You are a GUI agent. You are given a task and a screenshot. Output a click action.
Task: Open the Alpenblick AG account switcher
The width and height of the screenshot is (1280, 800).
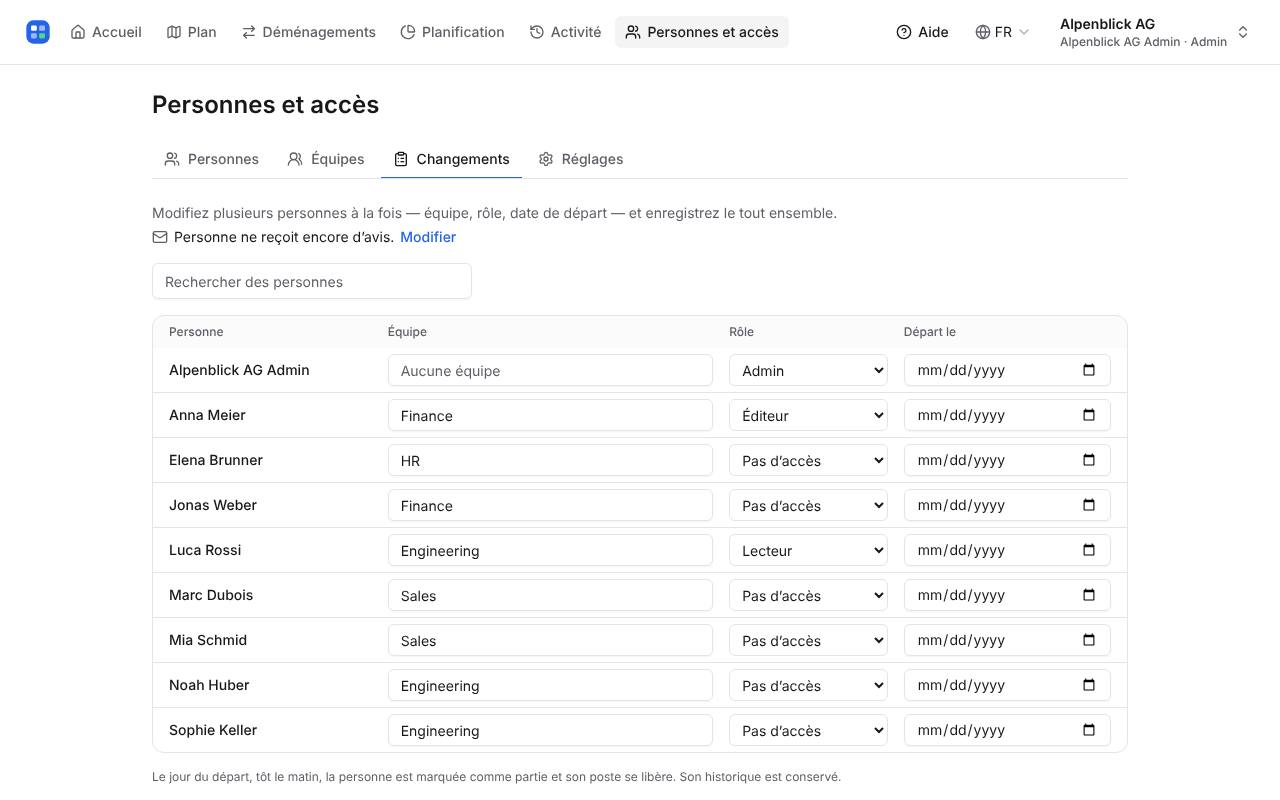1155,32
